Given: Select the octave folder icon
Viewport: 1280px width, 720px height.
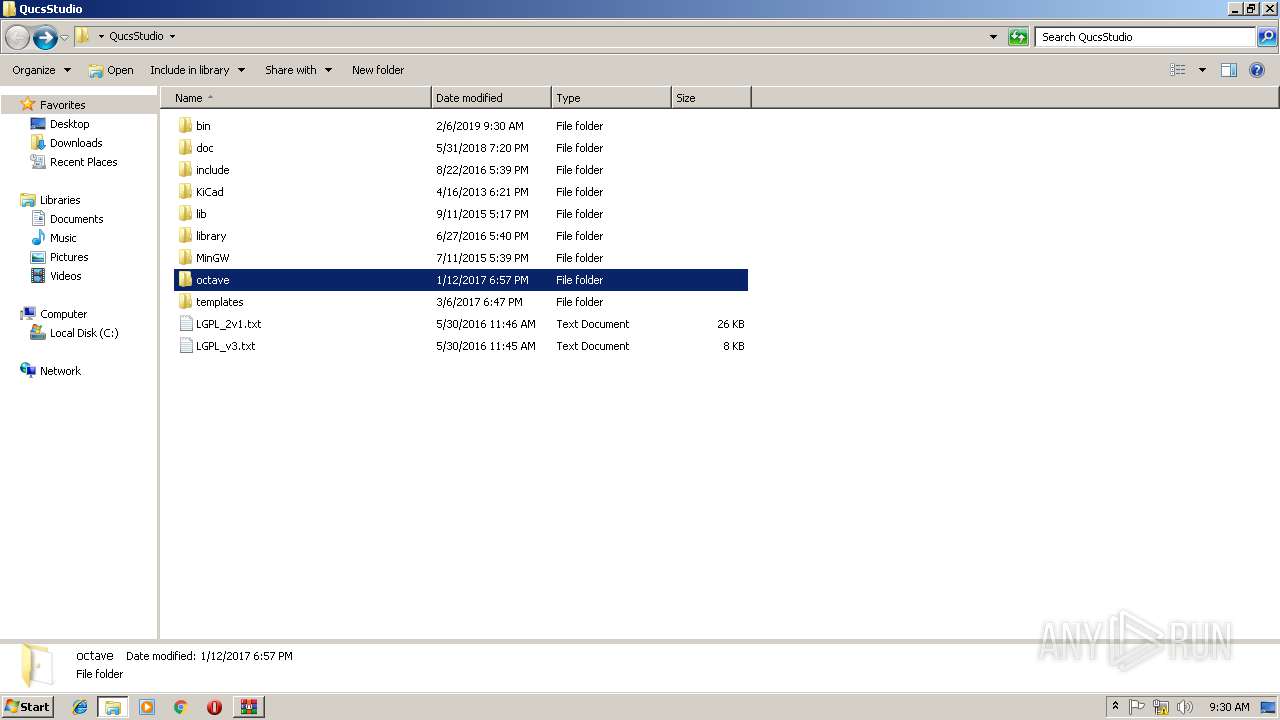Looking at the screenshot, I should pyautogui.click(x=185, y=280).
